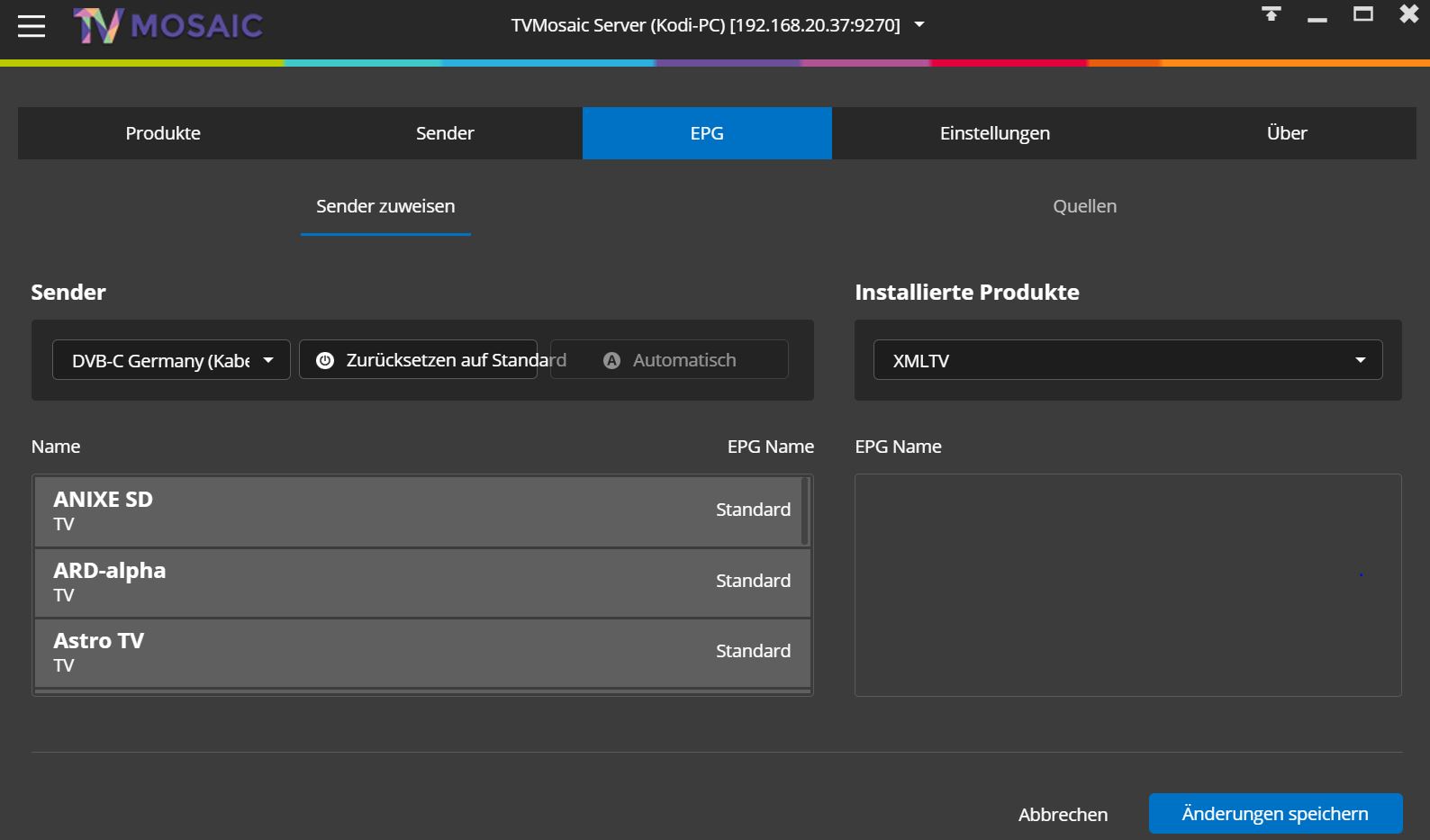The image size is (1430, 840).
Task: Click Zurücksetzen auf Standard button
Action: point(418,360)
